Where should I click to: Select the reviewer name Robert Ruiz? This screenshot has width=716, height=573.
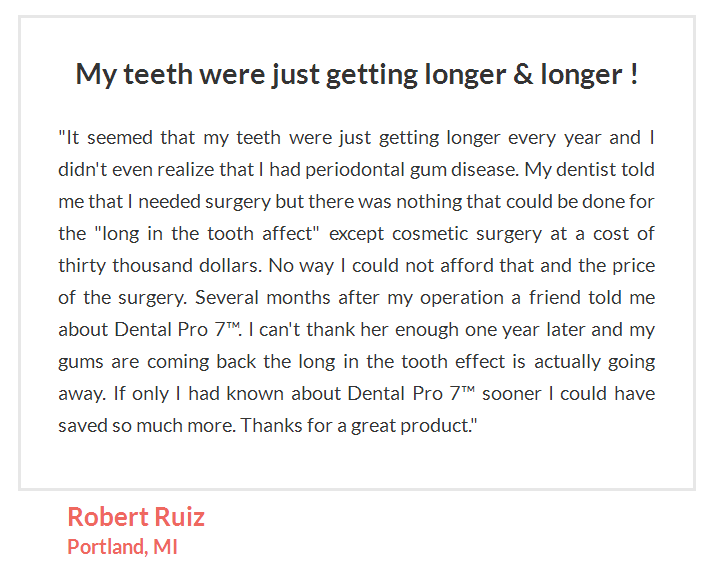pyautogui.click(x=136, y=517)
